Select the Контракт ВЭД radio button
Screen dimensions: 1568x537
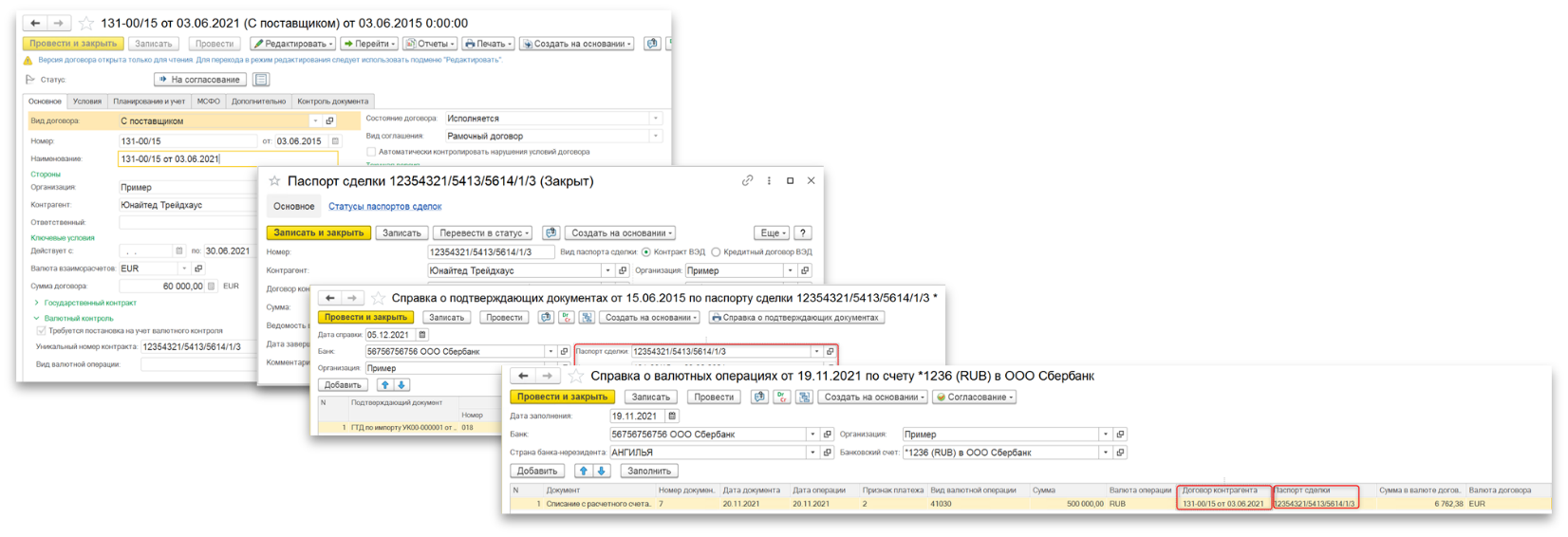646,252
